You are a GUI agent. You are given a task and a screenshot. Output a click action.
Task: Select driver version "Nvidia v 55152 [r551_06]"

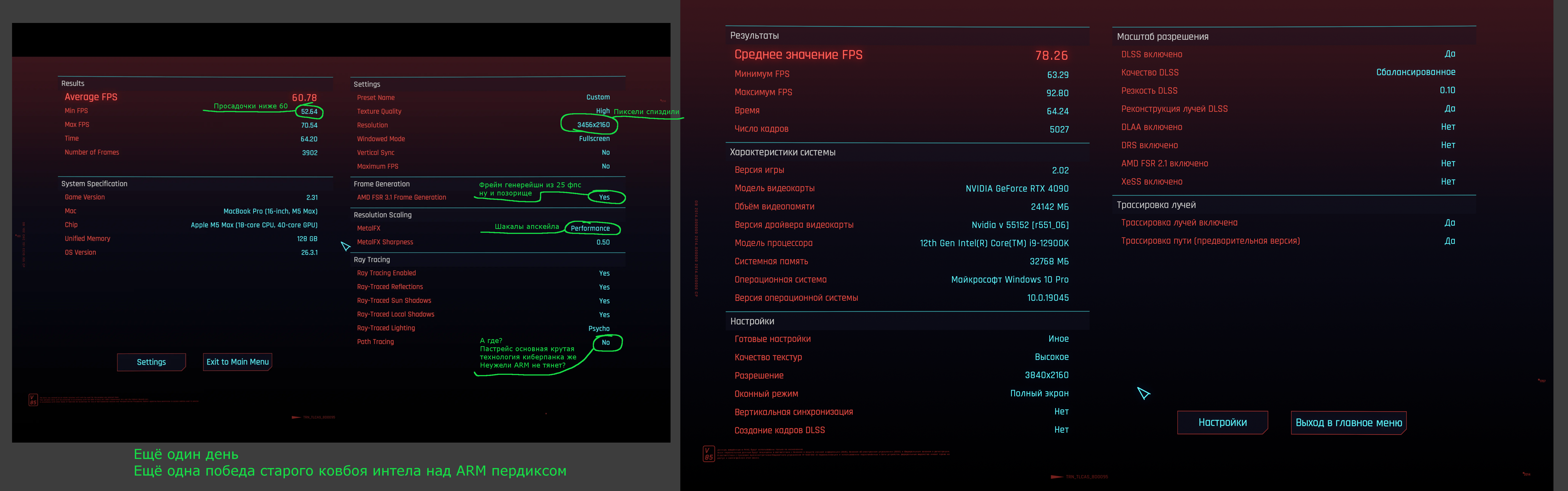tap(1020, 225)
